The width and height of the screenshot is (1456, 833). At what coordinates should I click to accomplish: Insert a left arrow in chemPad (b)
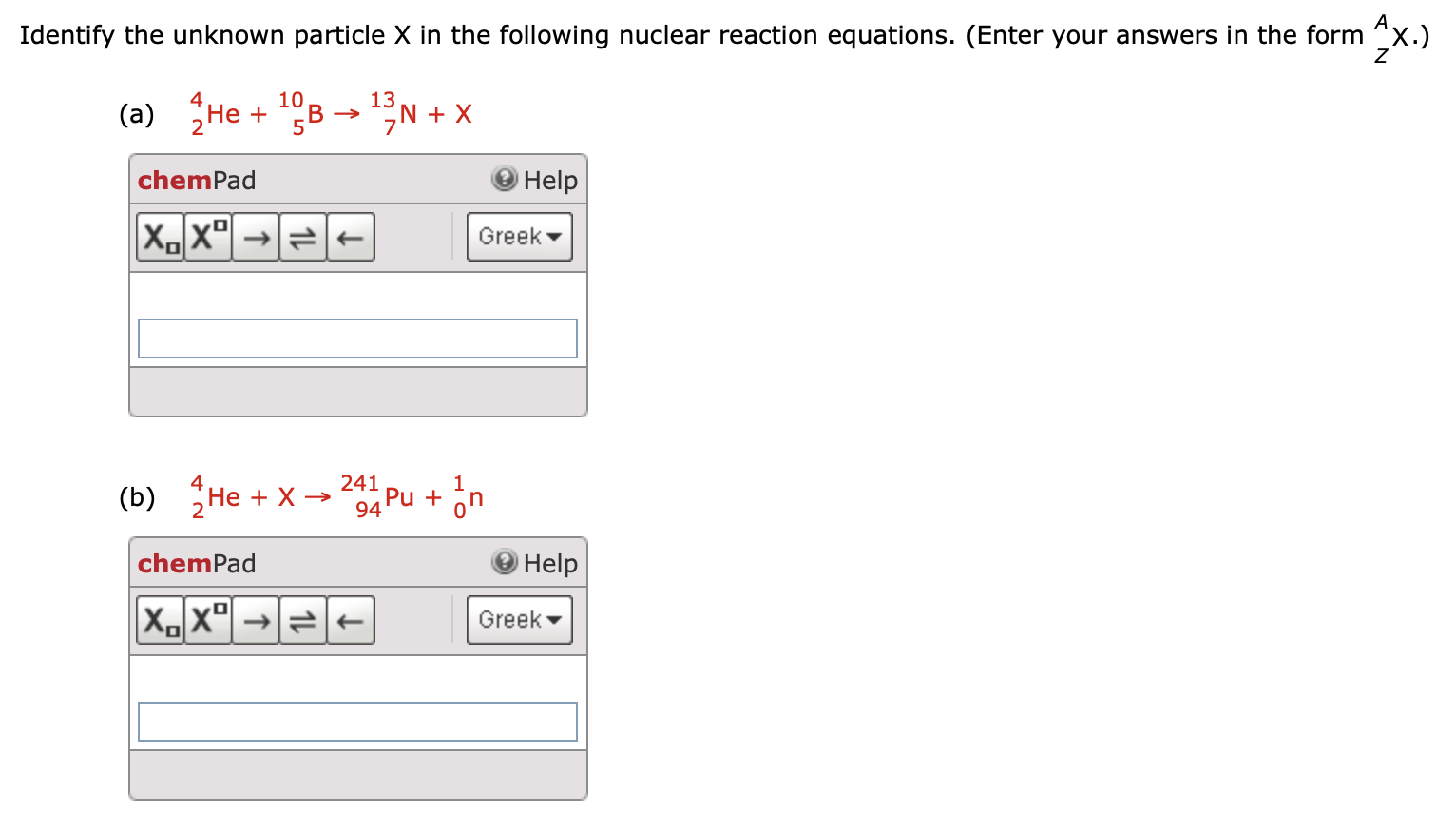350,620
